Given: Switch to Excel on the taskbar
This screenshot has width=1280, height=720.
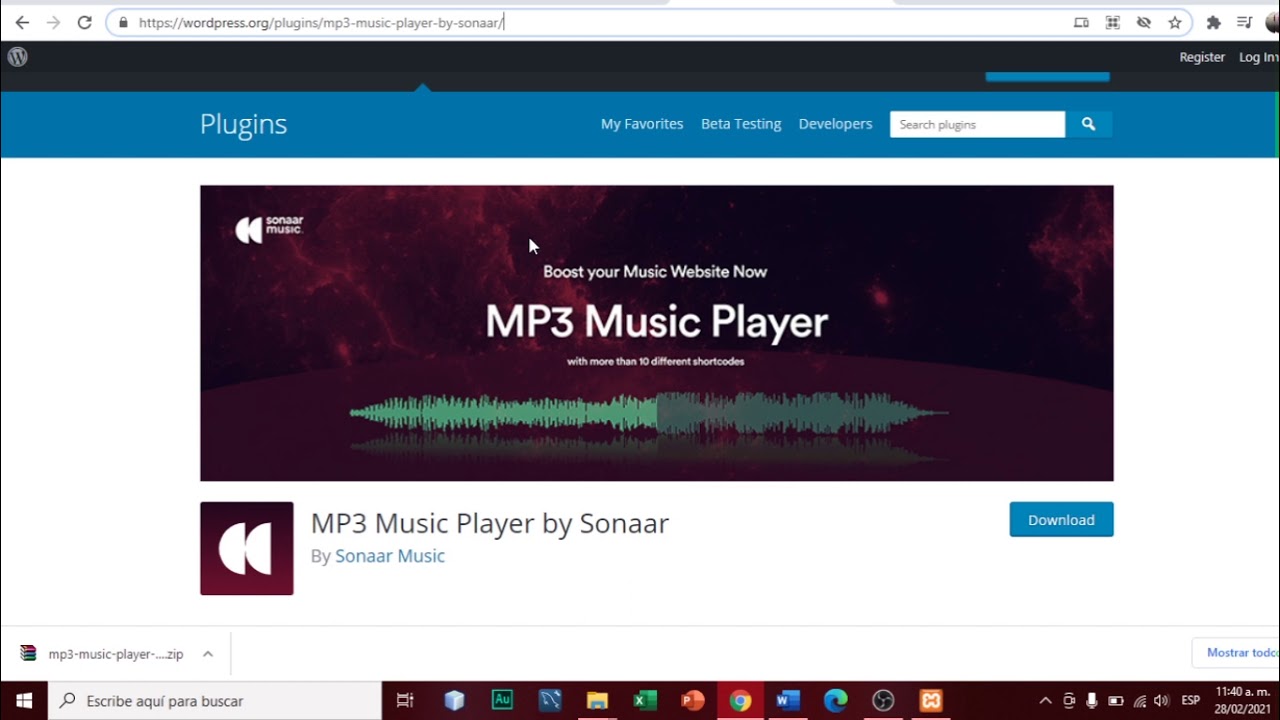Looking at the screenshot, I should pos(645,701).
